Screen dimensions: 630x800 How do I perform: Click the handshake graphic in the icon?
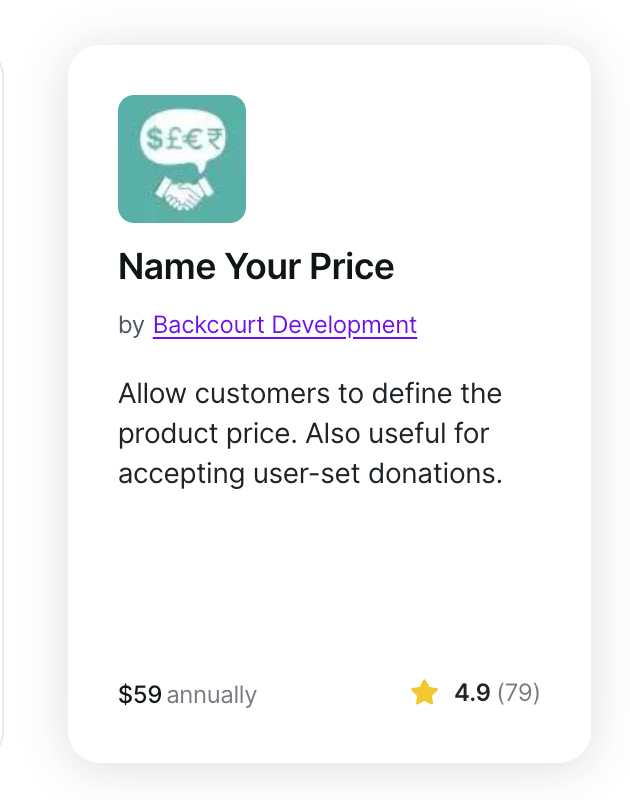[x=181, y=194]
